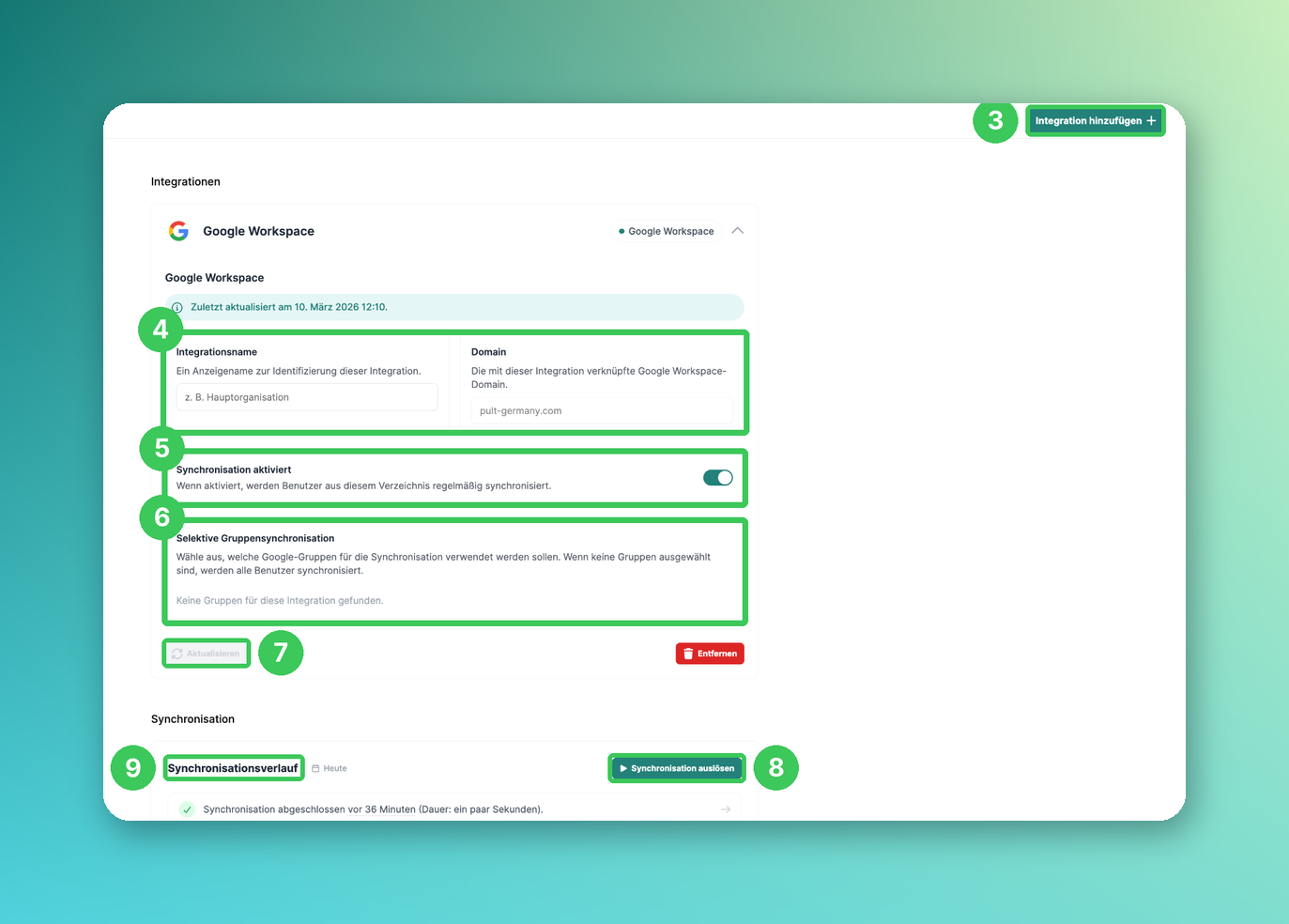The image size is (1289, 924).
Task: Click the Aktualisieren button
Action: (207, 654)
